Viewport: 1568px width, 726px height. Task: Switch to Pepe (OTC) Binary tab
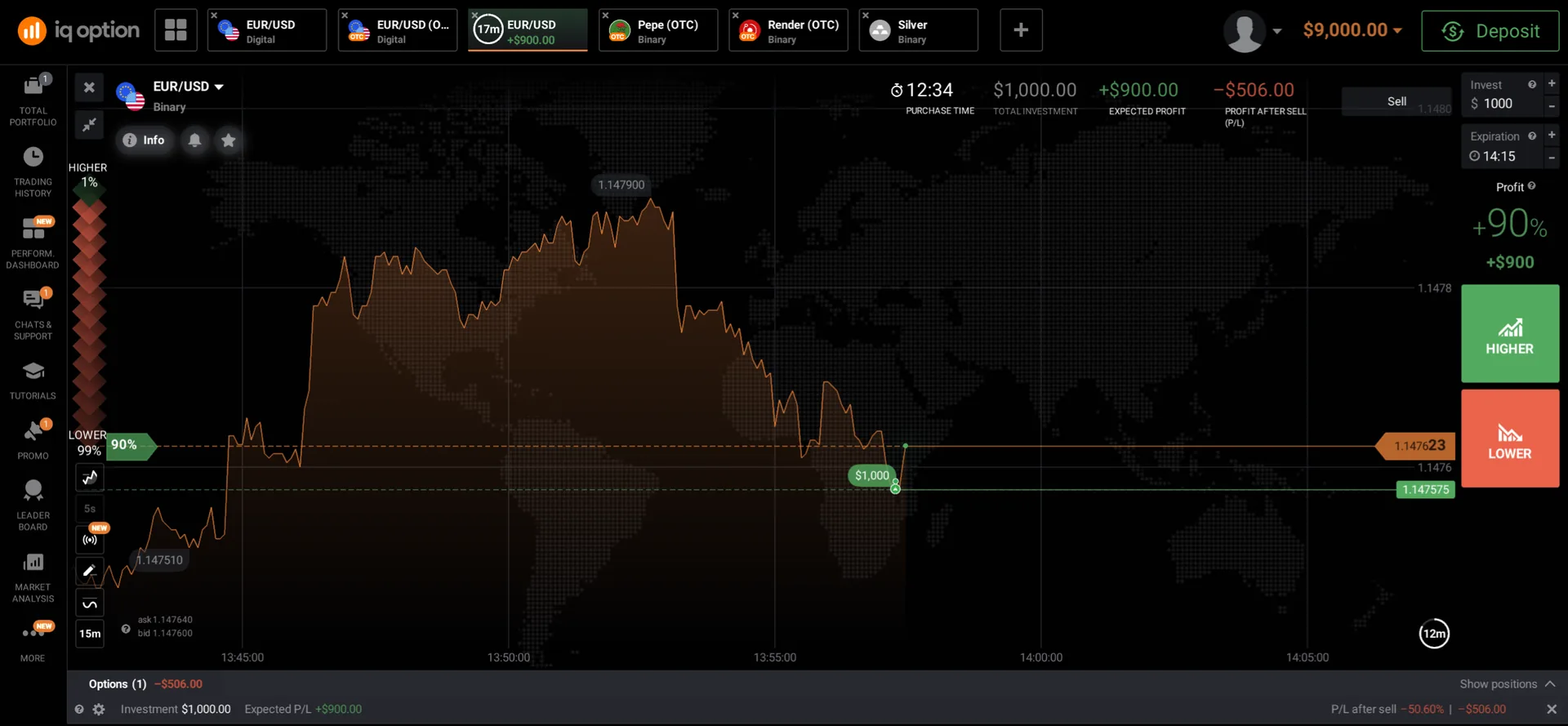[658, 30]
